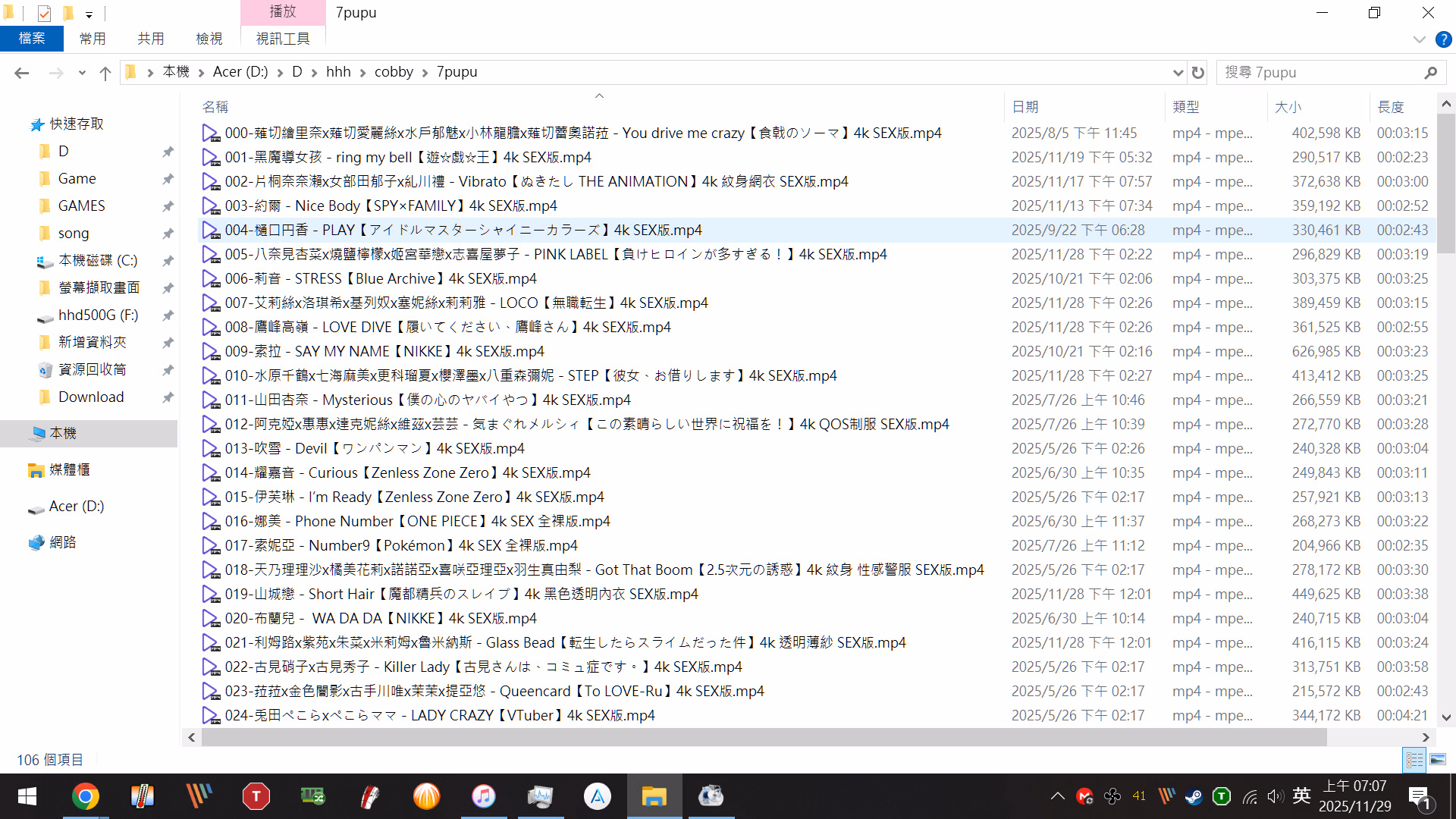This screenshot has height=819, width=1456.
Task: Switch to details view icon
Action: 1414,759
